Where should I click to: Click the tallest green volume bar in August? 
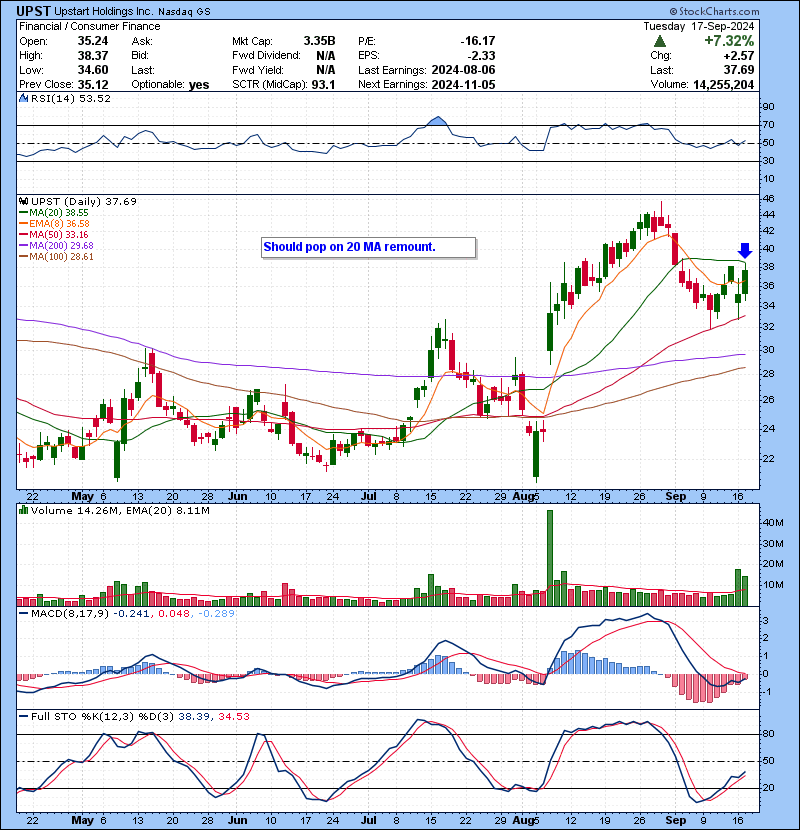pyautogui.click(x=550, y=557)
